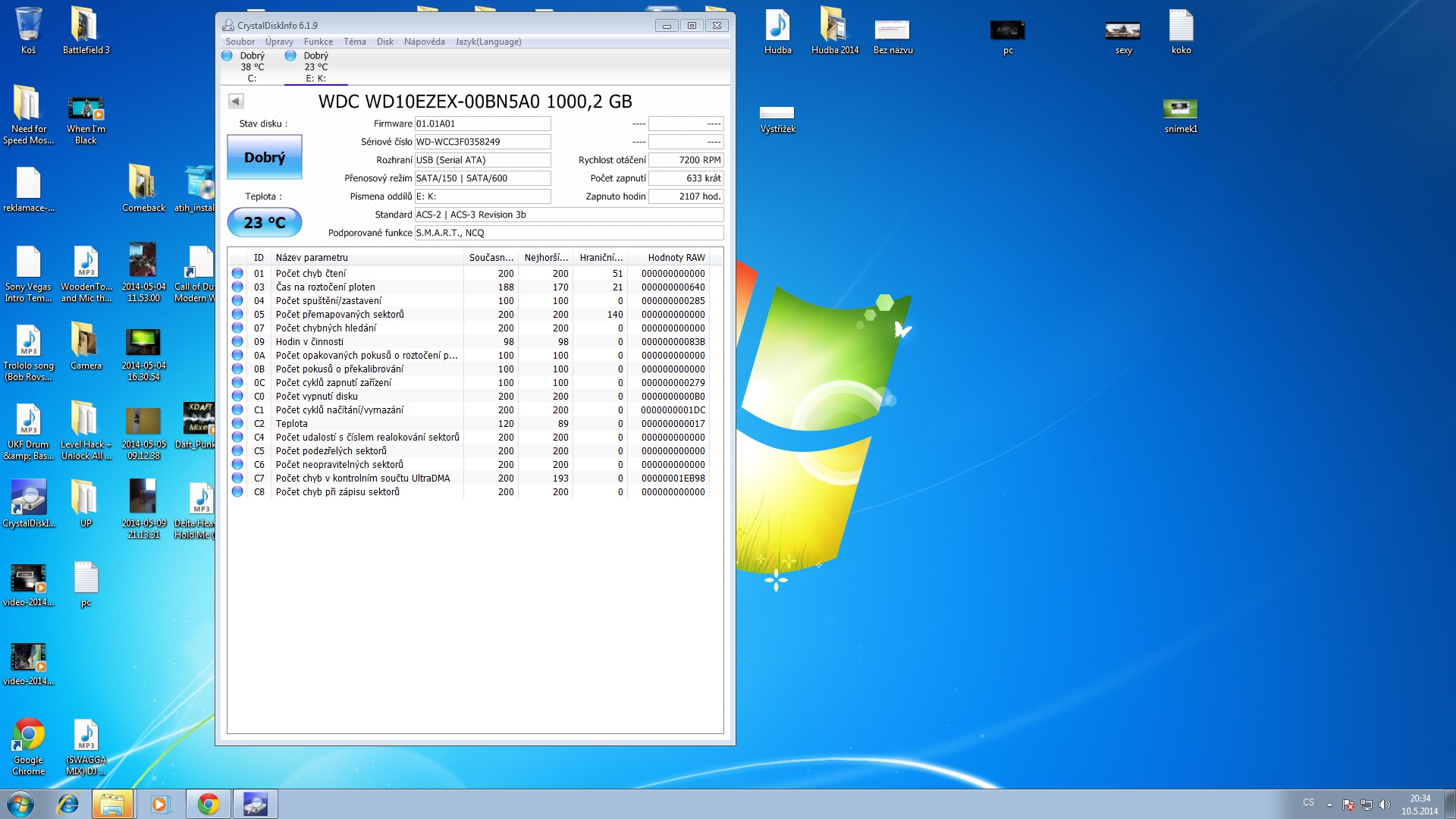Open the Need for Speed Most Wanted folder
Viewport: 1456px width, 819px height.
pyautogui.click(x=28, y=115)
